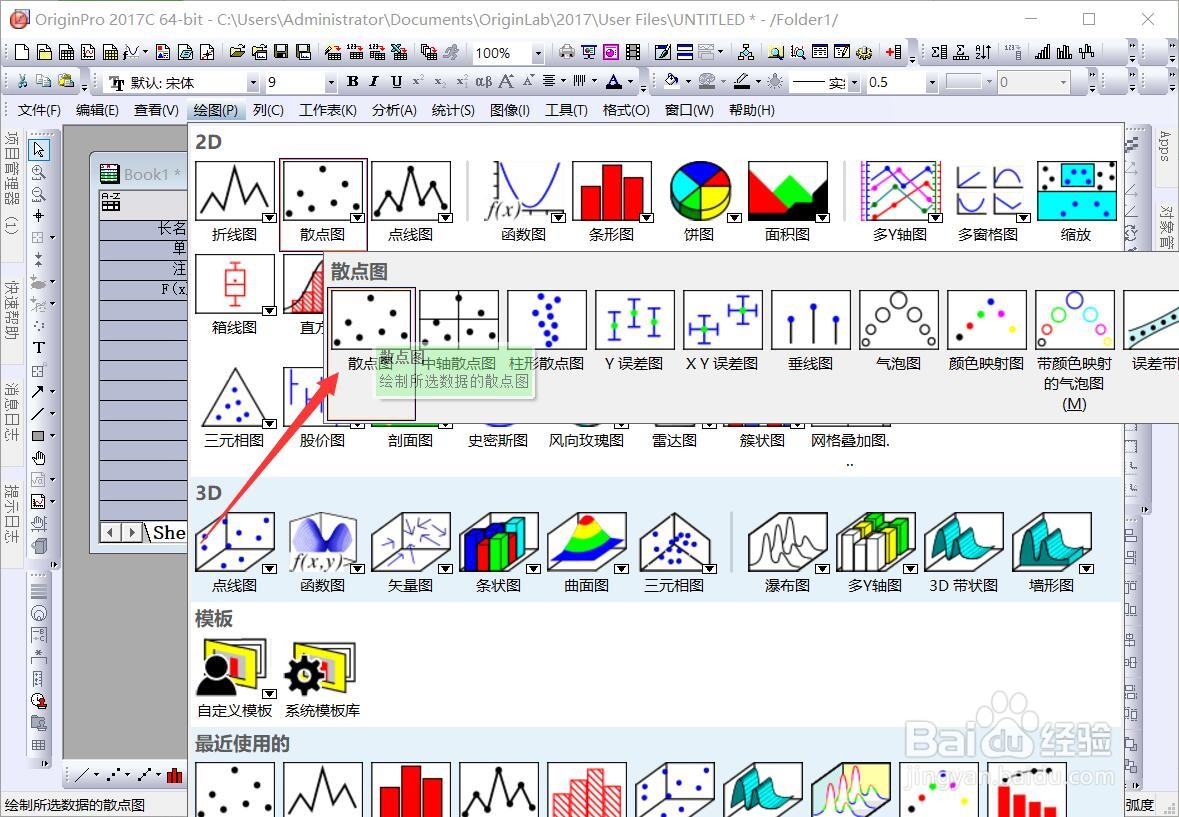Open 系统模板库 template library
Screen dimensions: 1179x817
coord(323,668)
